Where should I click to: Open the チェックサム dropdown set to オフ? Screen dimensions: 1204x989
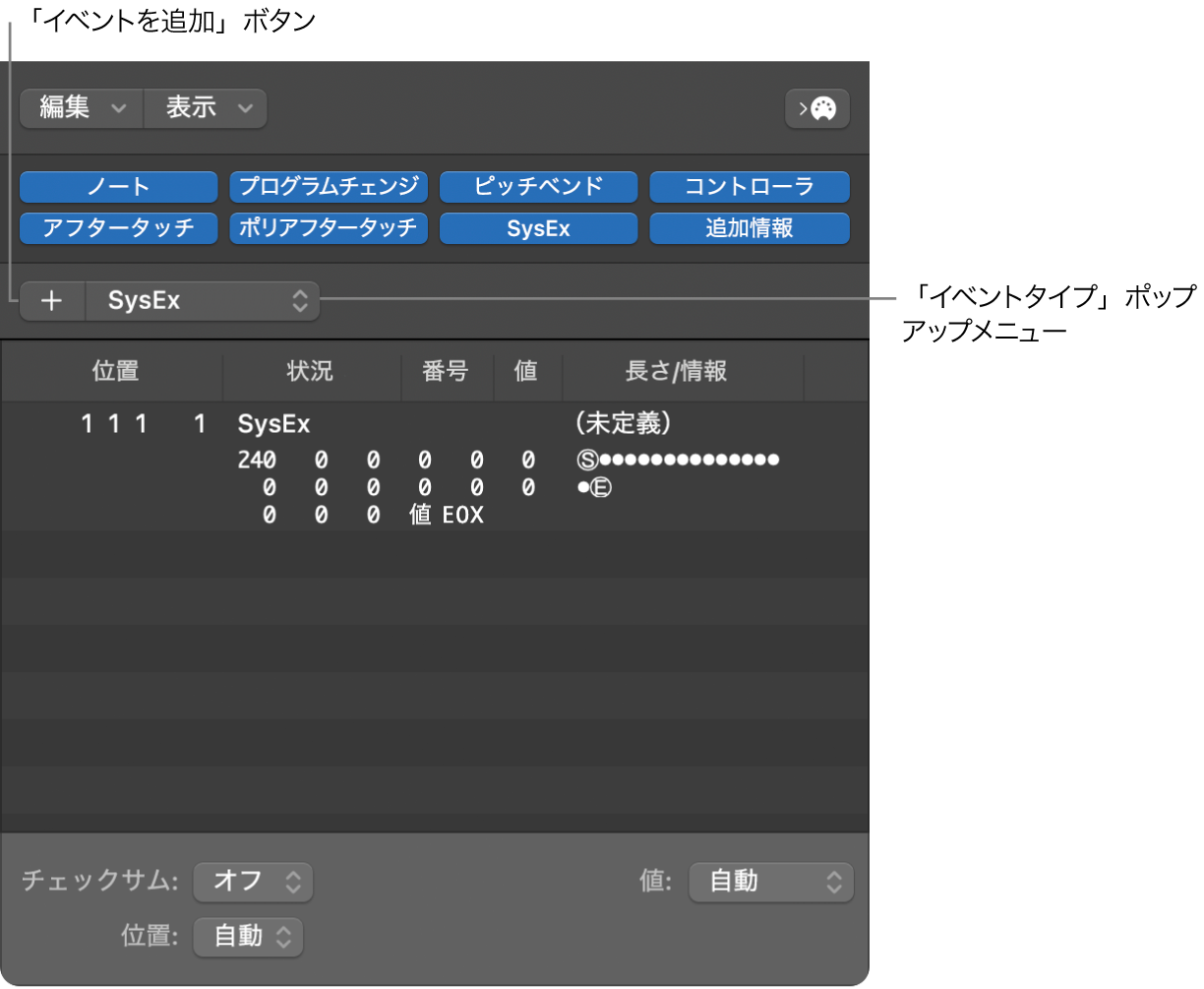(253, 882)
